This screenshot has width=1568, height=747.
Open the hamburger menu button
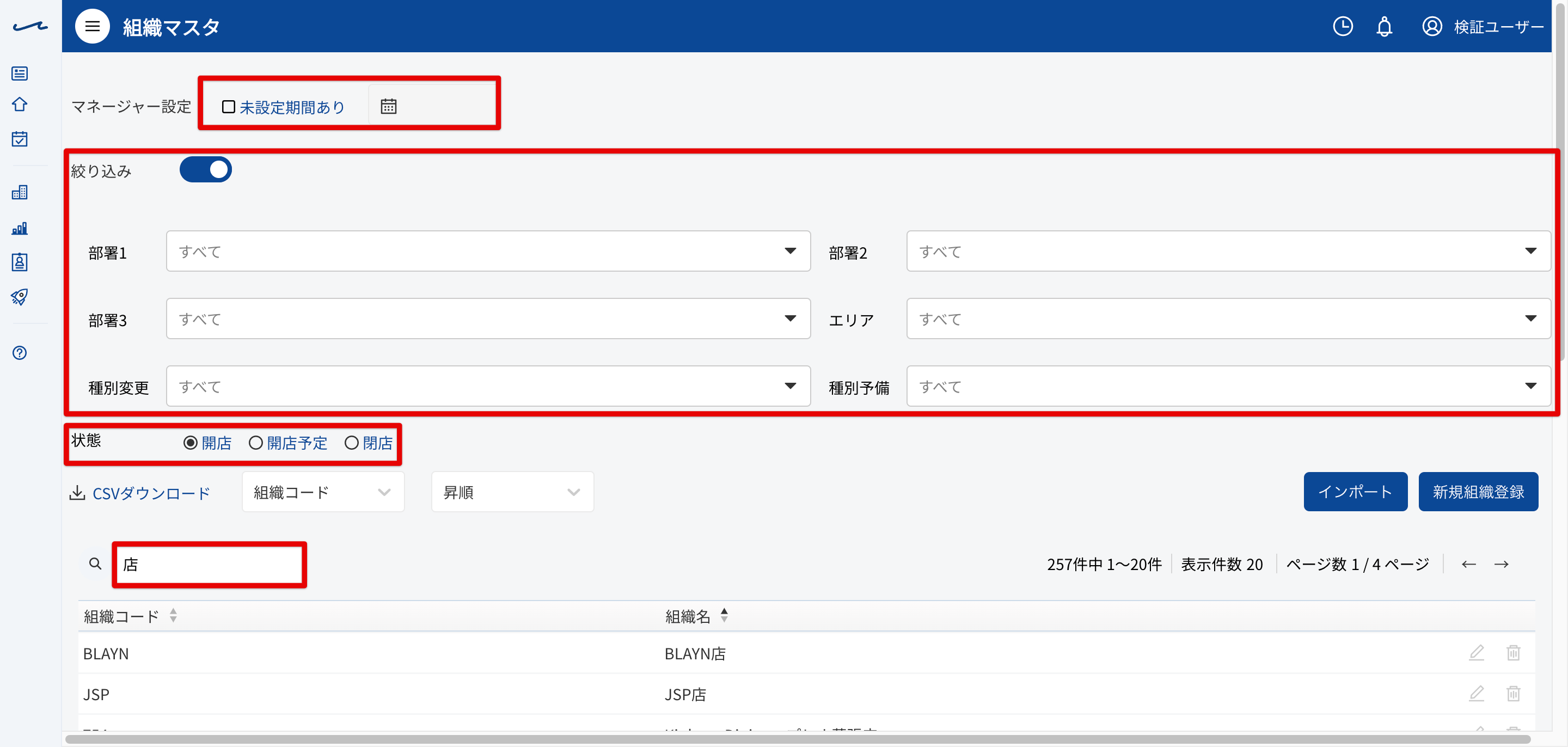(x=92, y=26)
